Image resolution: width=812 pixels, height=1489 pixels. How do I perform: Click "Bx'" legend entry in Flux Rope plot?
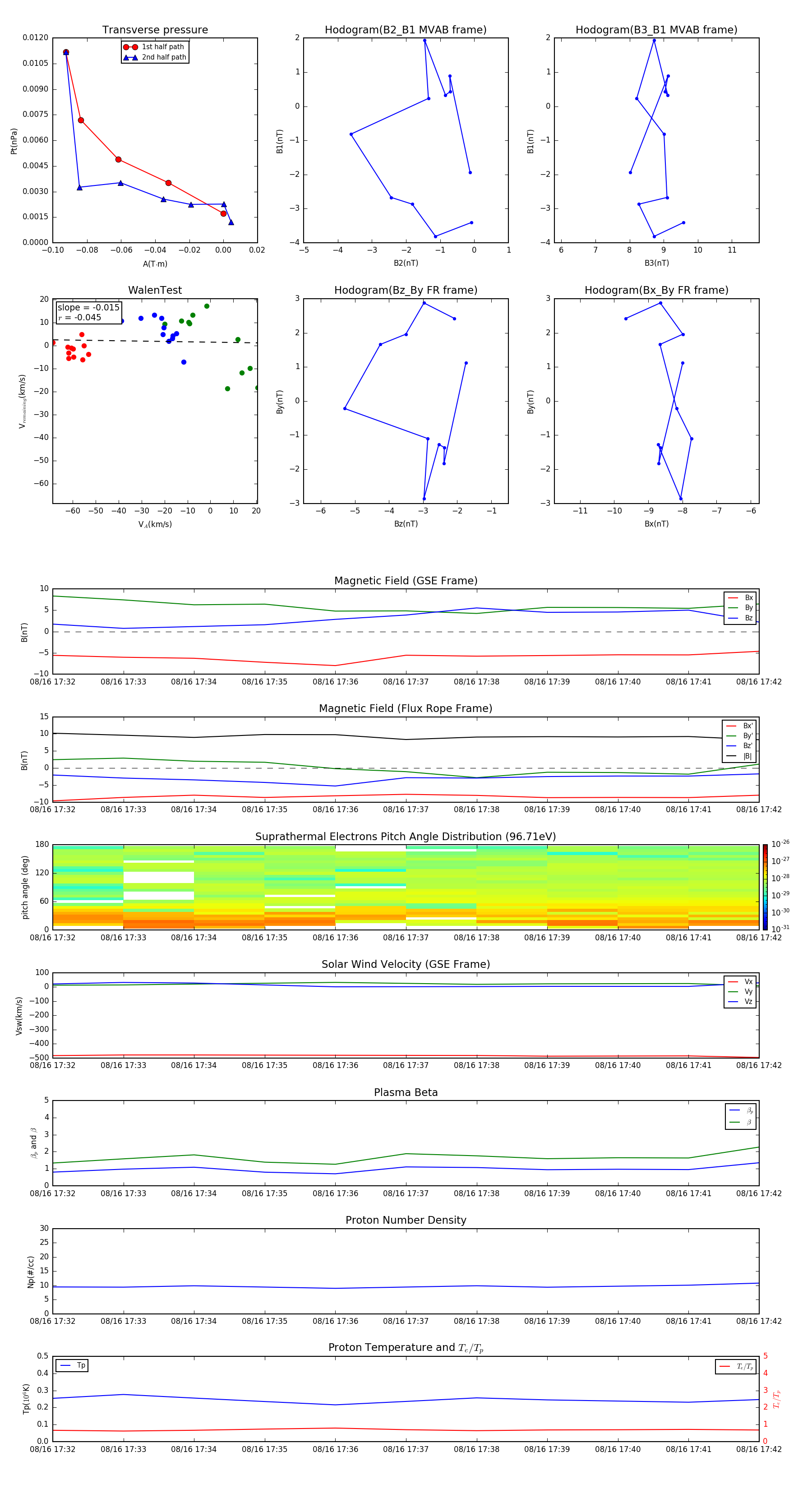740,726
